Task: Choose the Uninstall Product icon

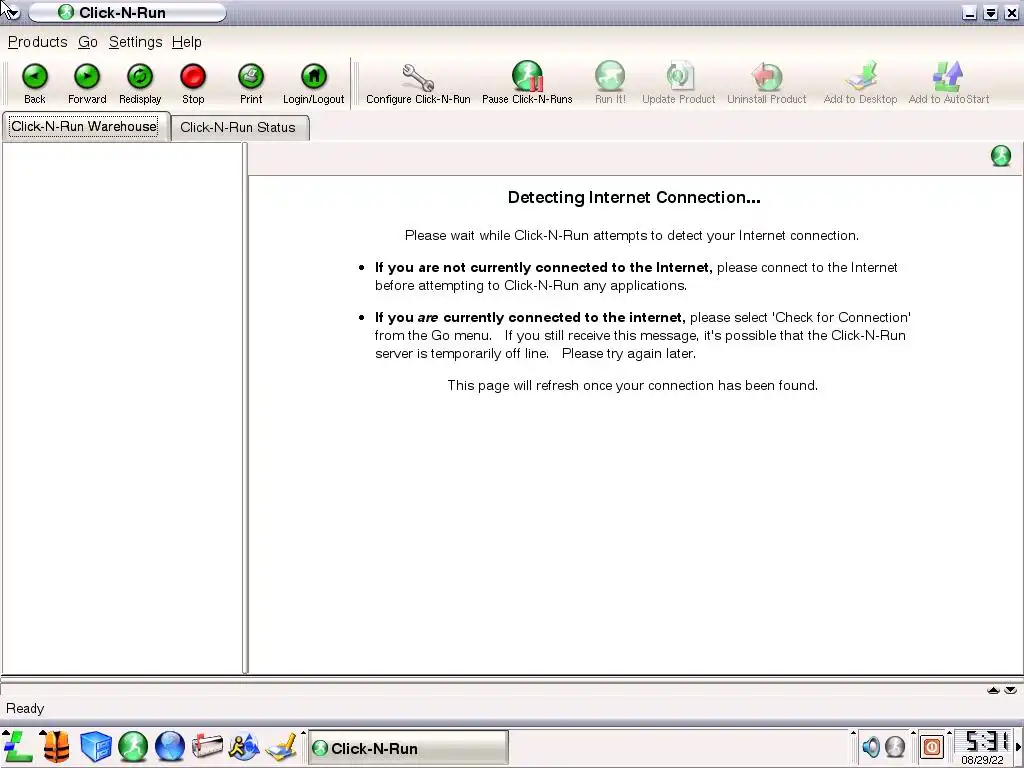Action: (x=767, y=84)
